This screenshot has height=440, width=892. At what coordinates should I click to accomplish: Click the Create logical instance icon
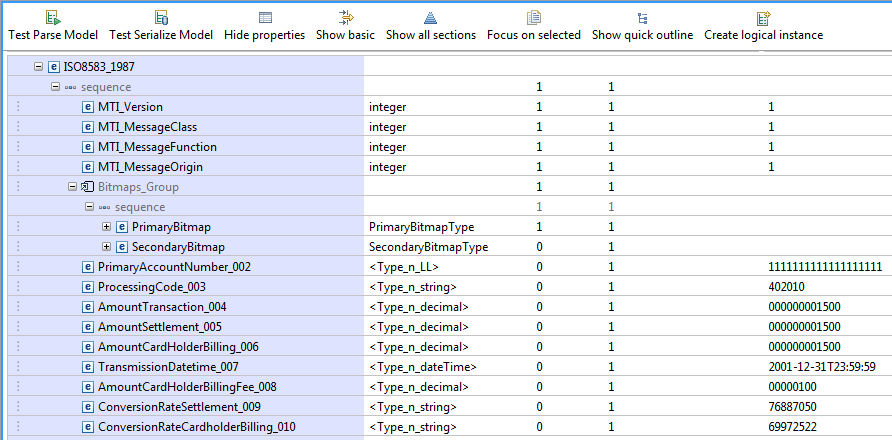point(763,18)
